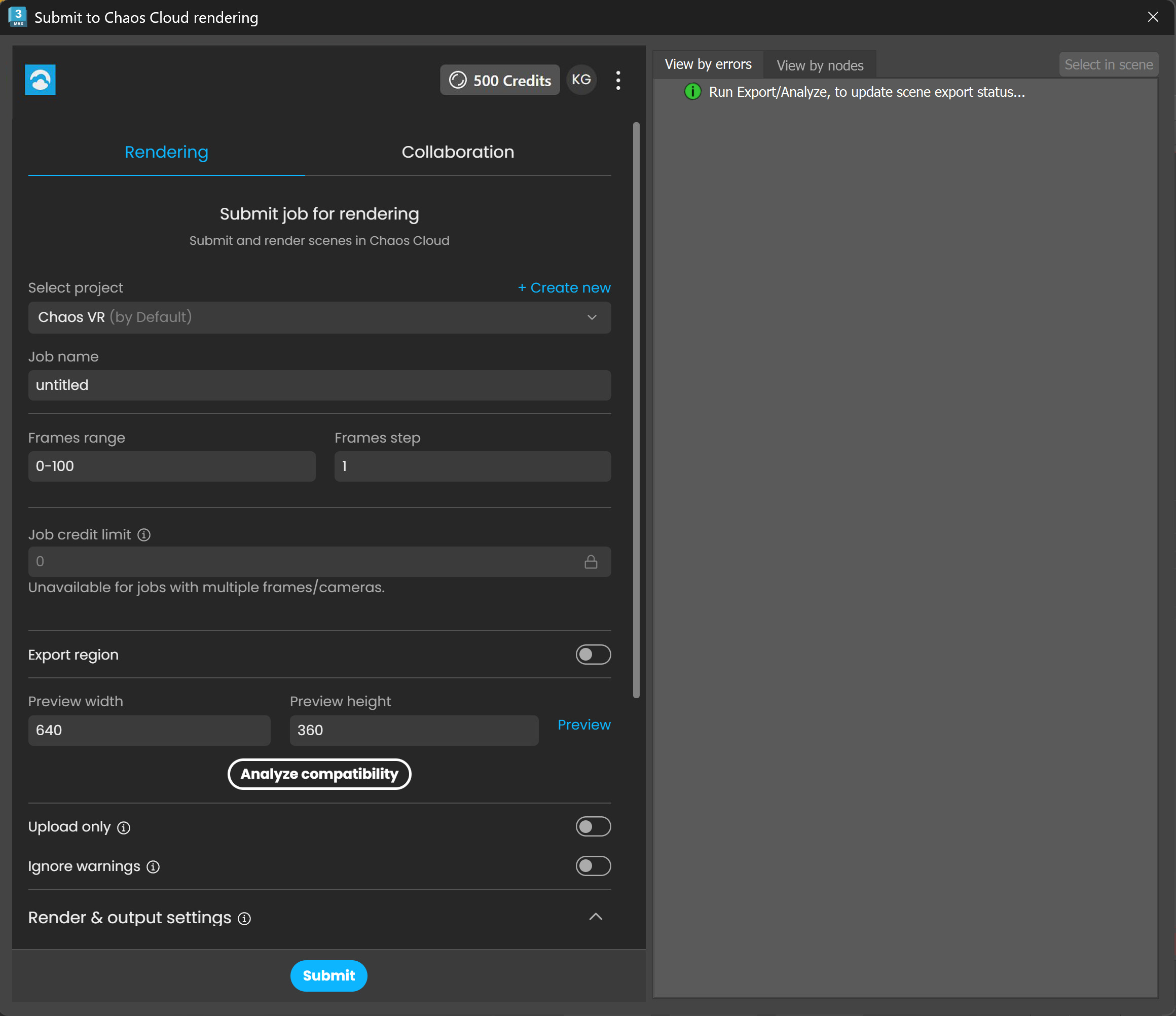
Task: Click the Upload only info icon
Action: pos(124,827)
